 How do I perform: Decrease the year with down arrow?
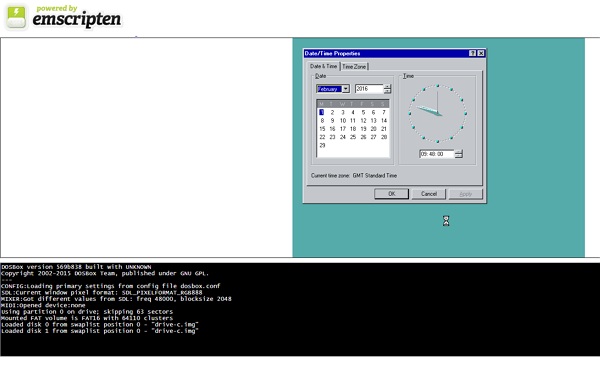[387, 91]
